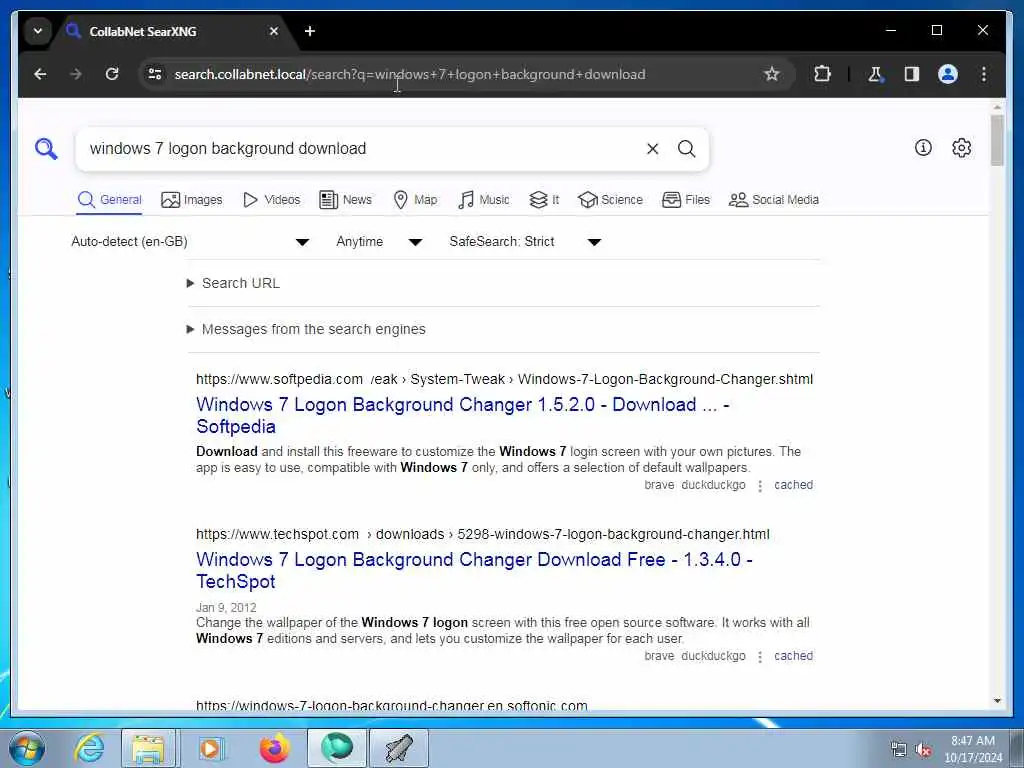Switch to the Social Media category

point(774,200)
